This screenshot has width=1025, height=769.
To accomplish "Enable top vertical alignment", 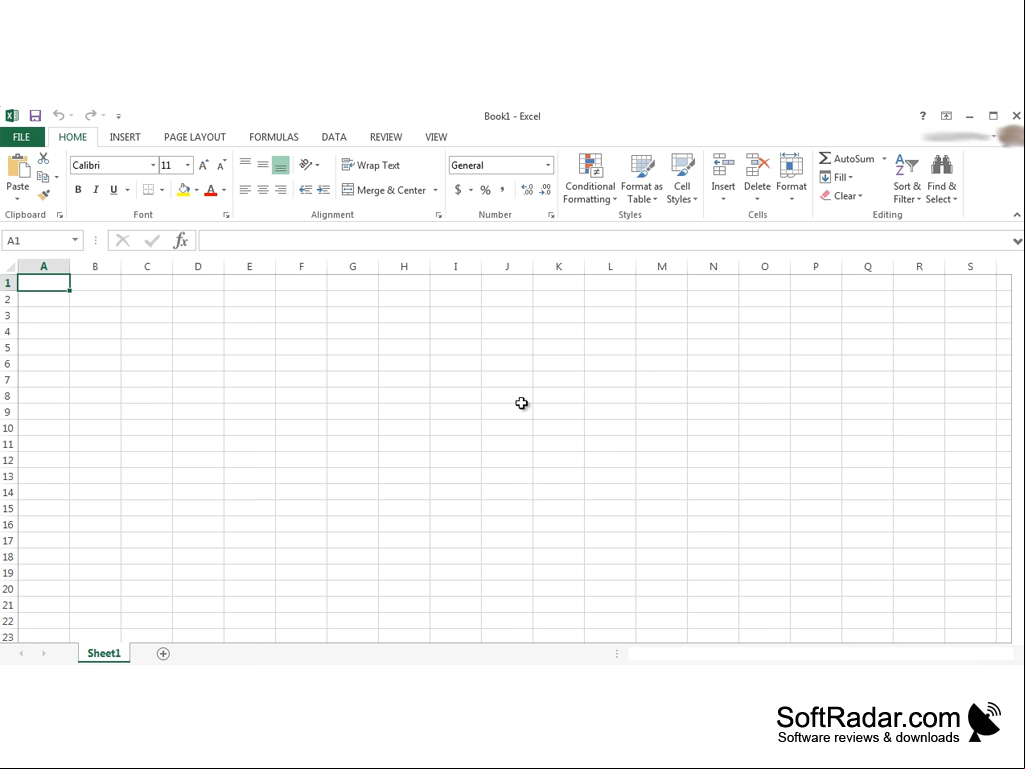I will (x=245, y=164).
